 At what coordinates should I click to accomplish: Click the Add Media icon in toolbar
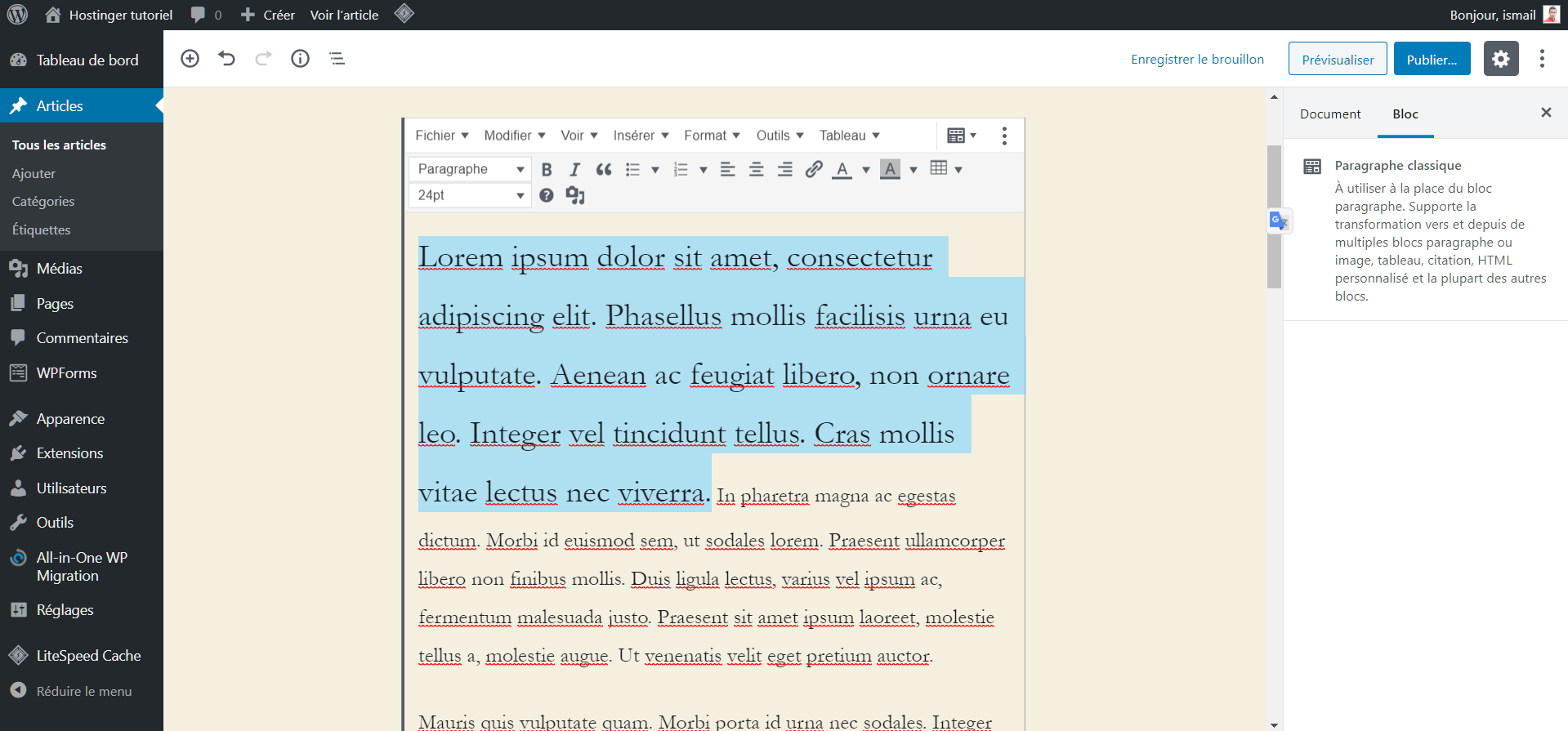point(575,195)
